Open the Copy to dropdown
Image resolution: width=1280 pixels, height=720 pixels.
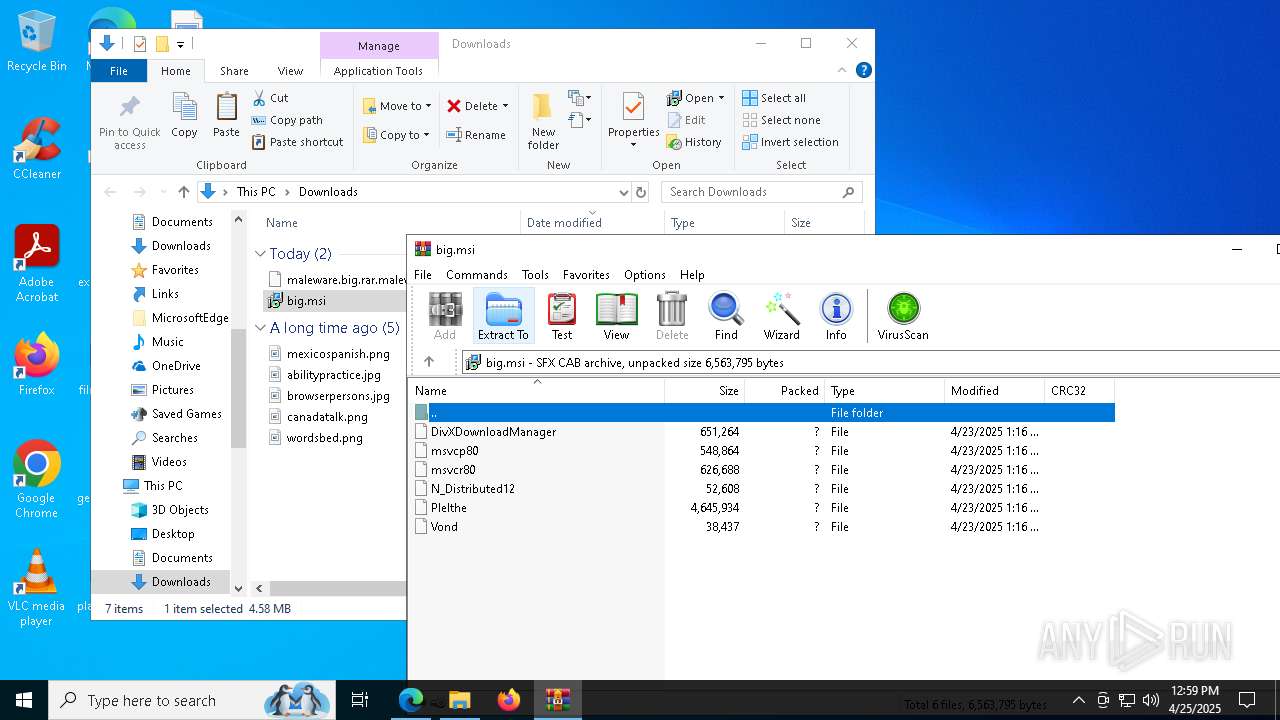pyautogui.click(x=397, y=135)
